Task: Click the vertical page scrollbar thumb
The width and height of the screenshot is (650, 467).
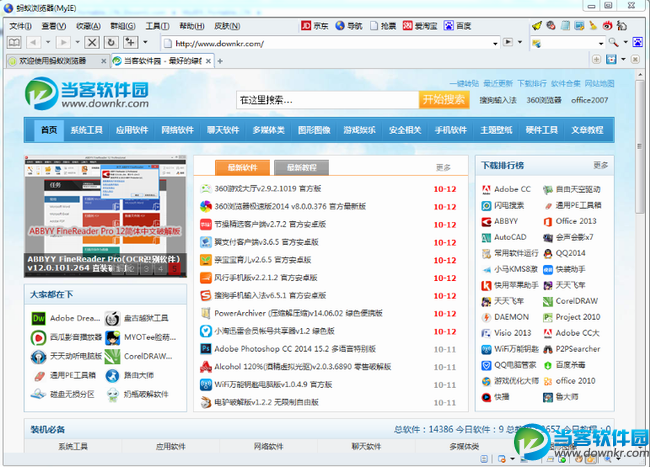Action: 639,147
